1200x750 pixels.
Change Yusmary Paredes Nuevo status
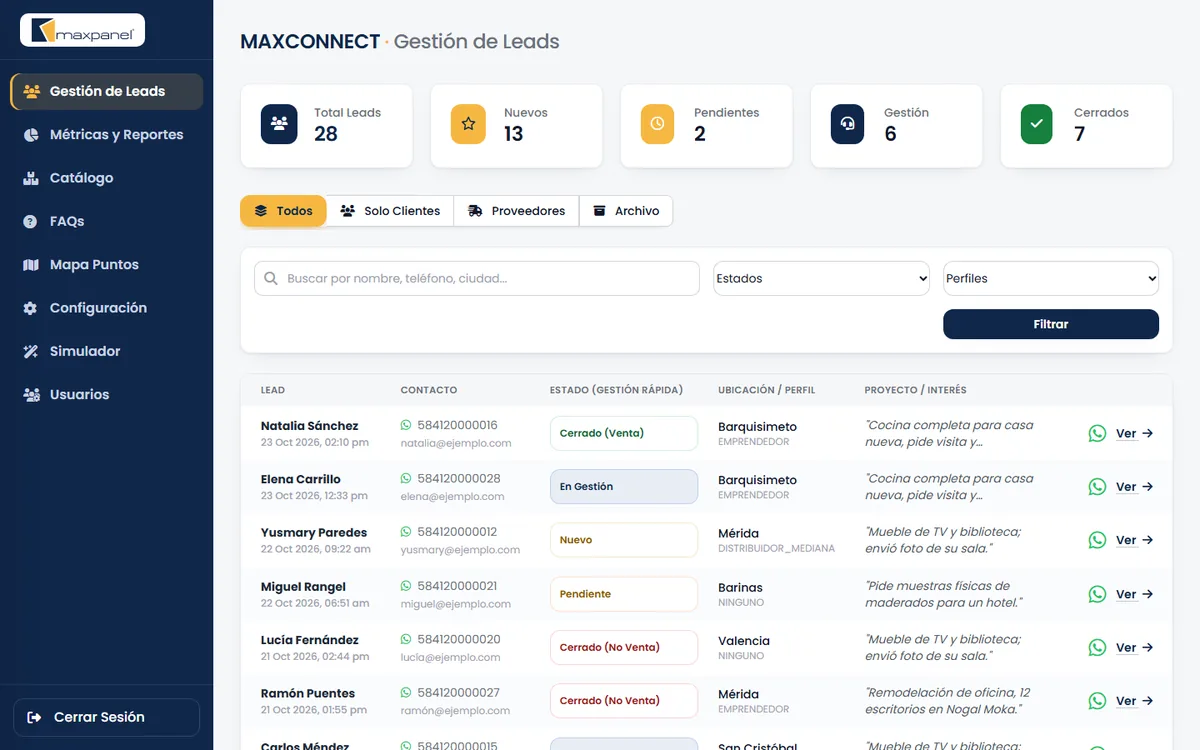coord(624,540)
